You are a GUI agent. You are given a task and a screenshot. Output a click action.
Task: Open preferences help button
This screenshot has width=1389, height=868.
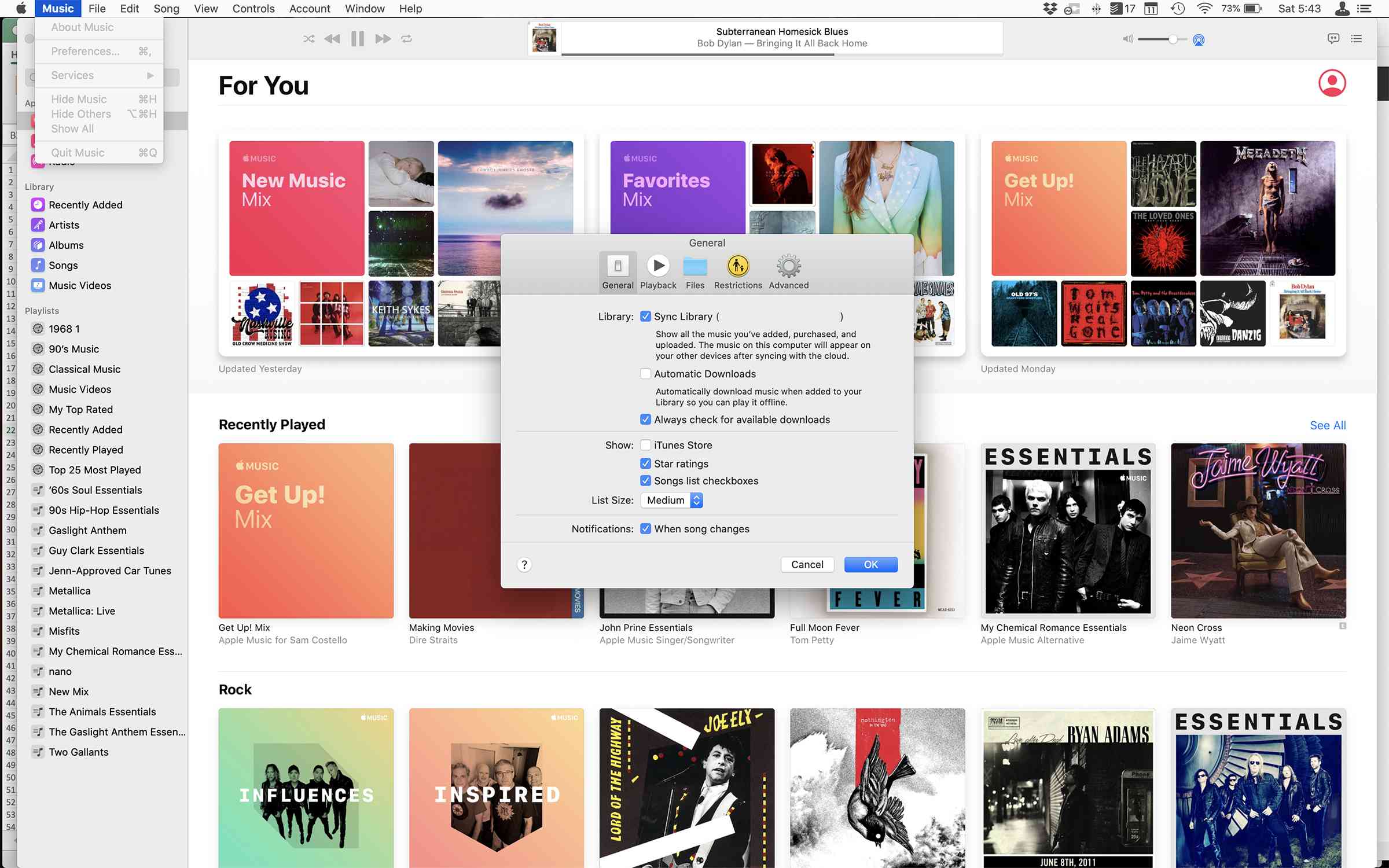(524, 565)
